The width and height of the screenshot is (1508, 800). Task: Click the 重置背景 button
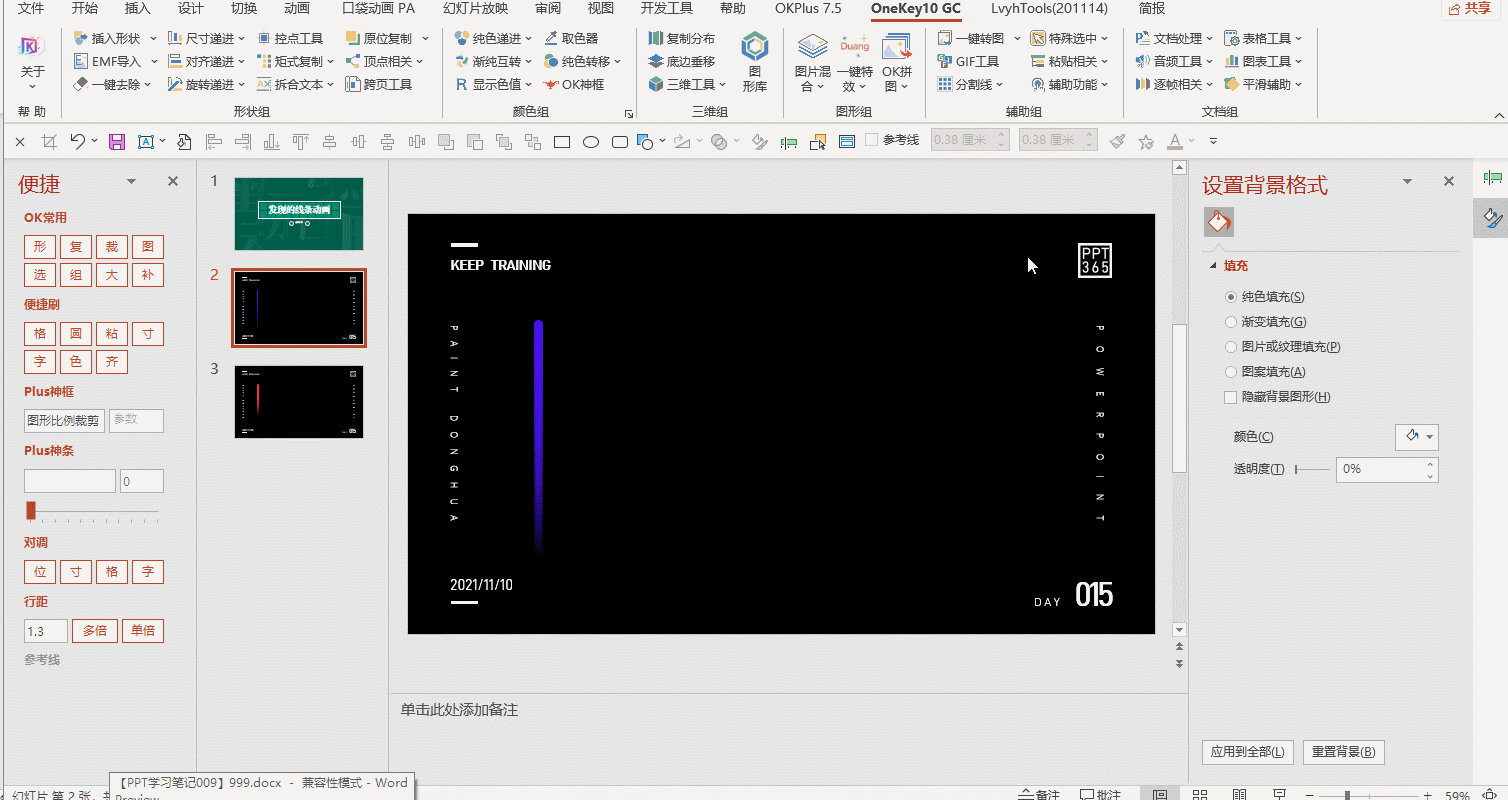(1343, 752)
